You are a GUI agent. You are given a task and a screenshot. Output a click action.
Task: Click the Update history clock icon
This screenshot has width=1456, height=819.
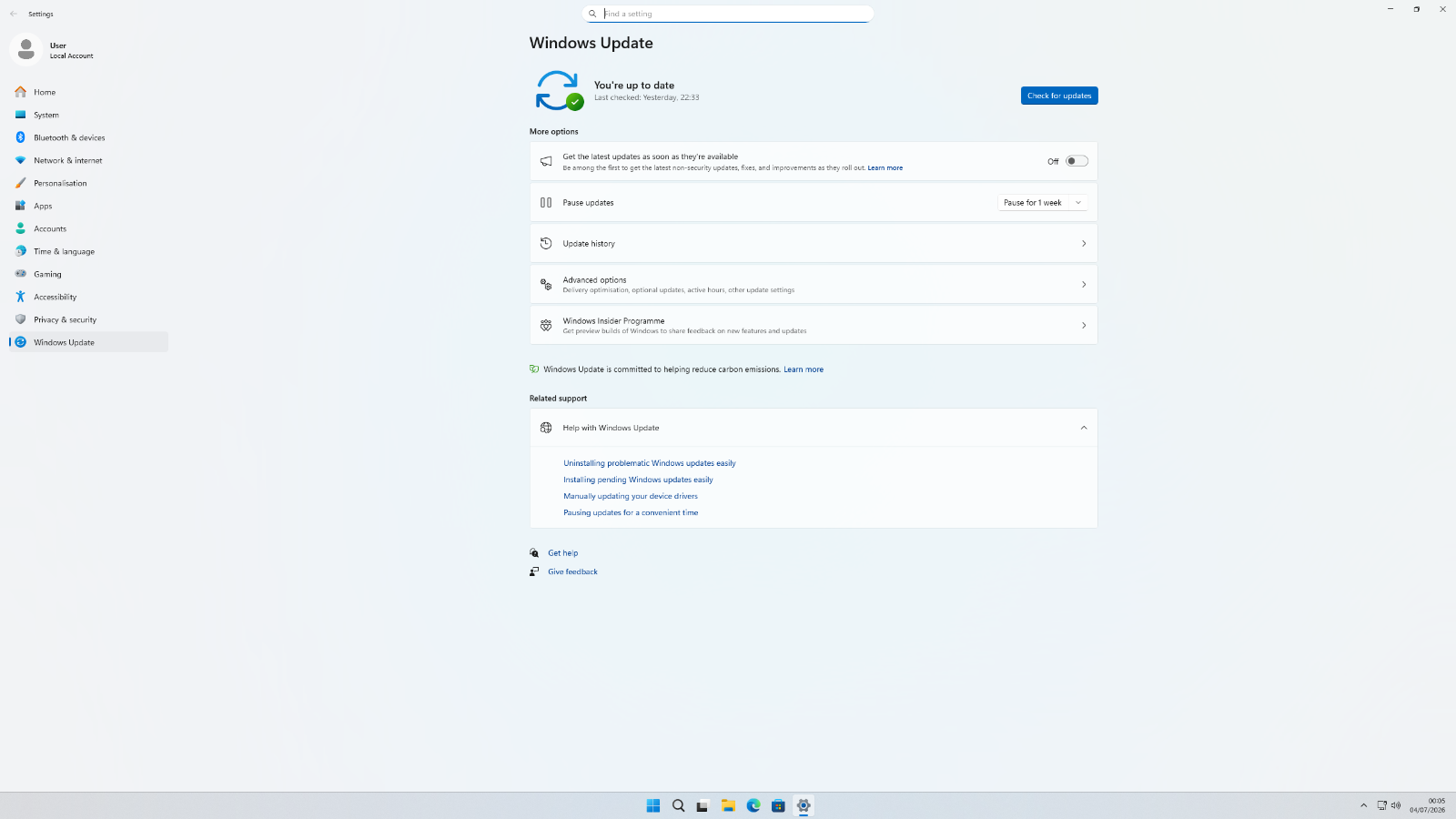pos(546,243)
